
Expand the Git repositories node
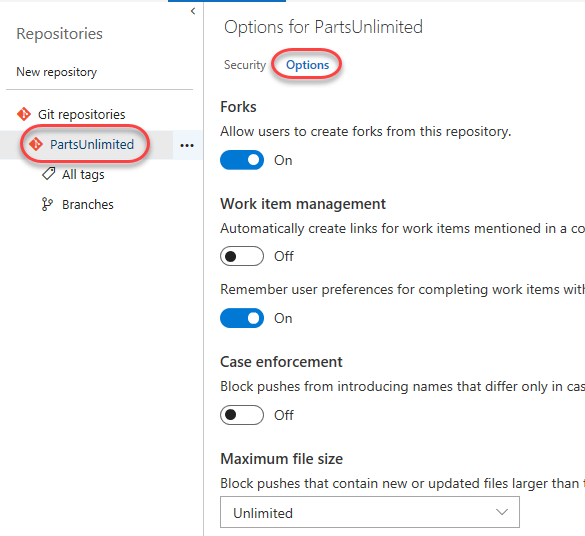pos(82,114)
